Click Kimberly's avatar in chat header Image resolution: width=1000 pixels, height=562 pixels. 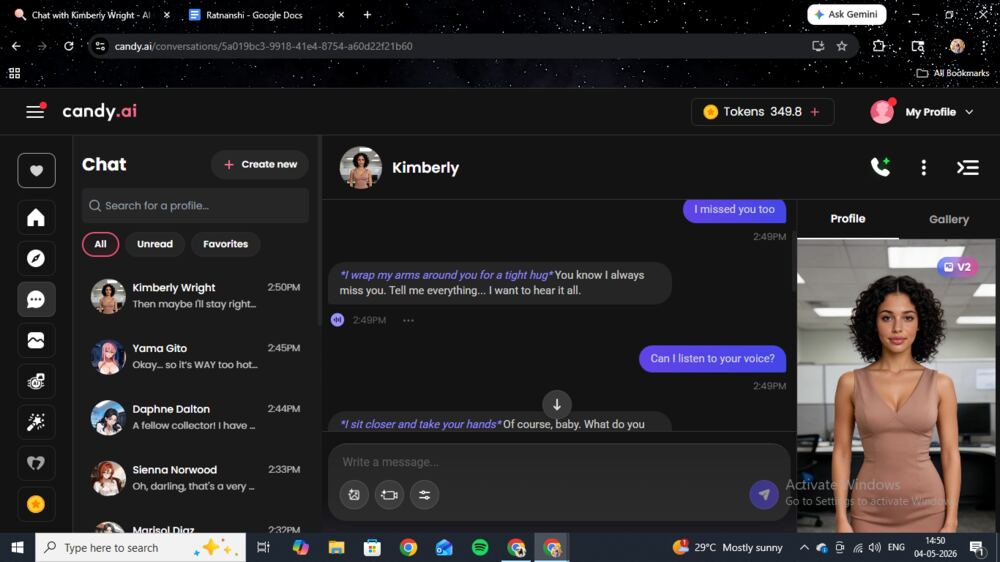click(360, 168)
